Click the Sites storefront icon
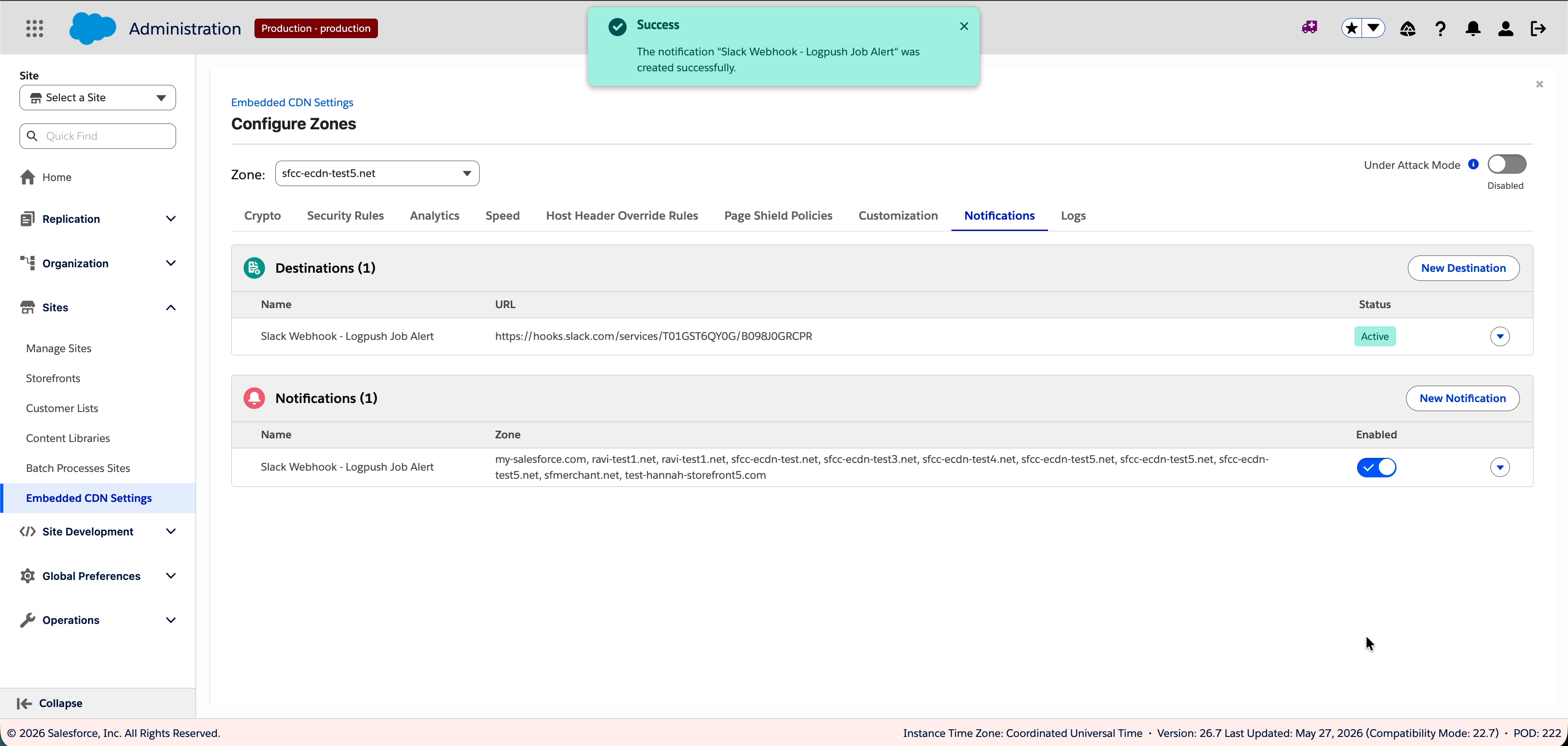Screen dimensions: 1568x746 [27, 307]
